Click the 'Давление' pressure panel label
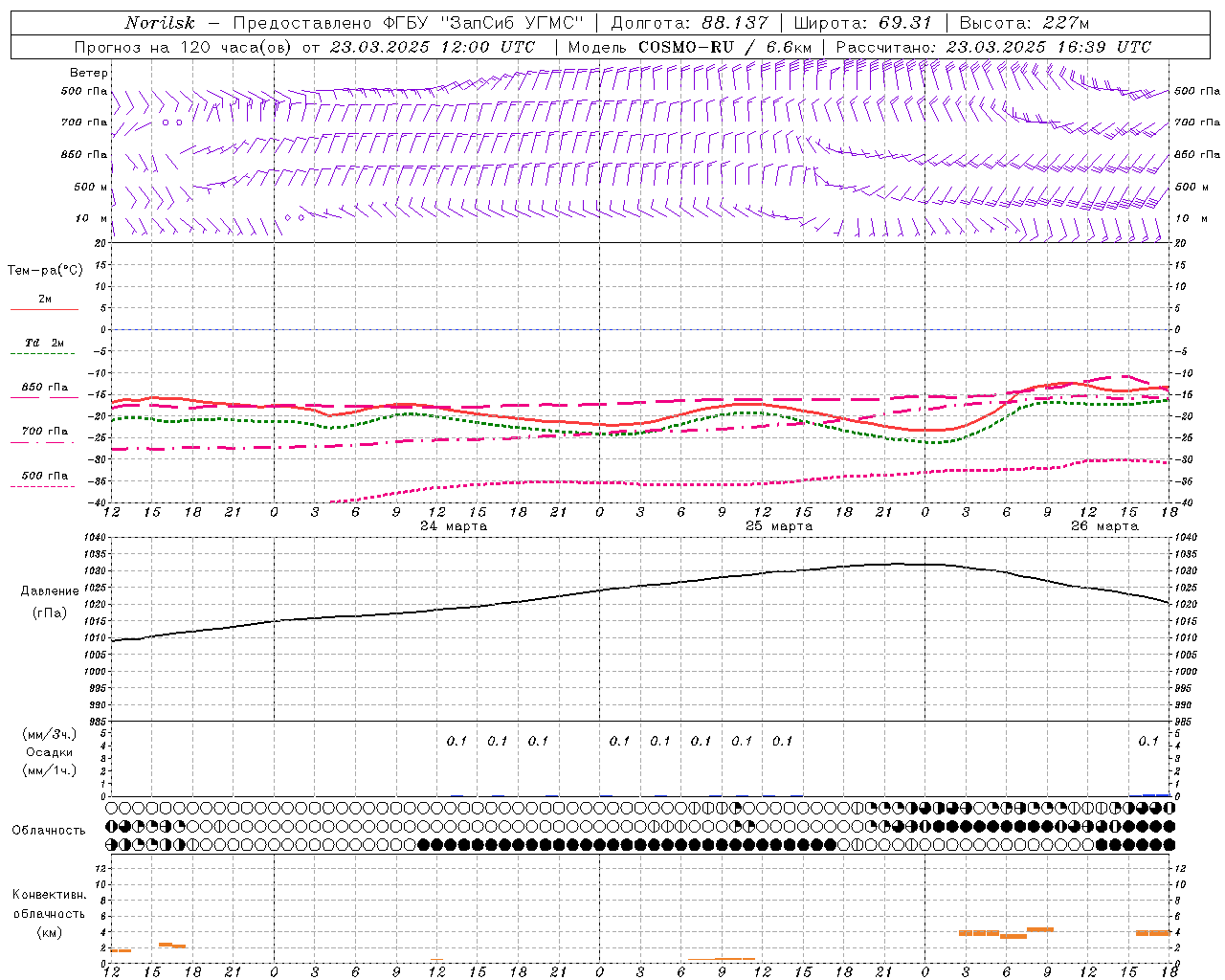This screenshot has width=1225, height=980. [x=50, y=591]
